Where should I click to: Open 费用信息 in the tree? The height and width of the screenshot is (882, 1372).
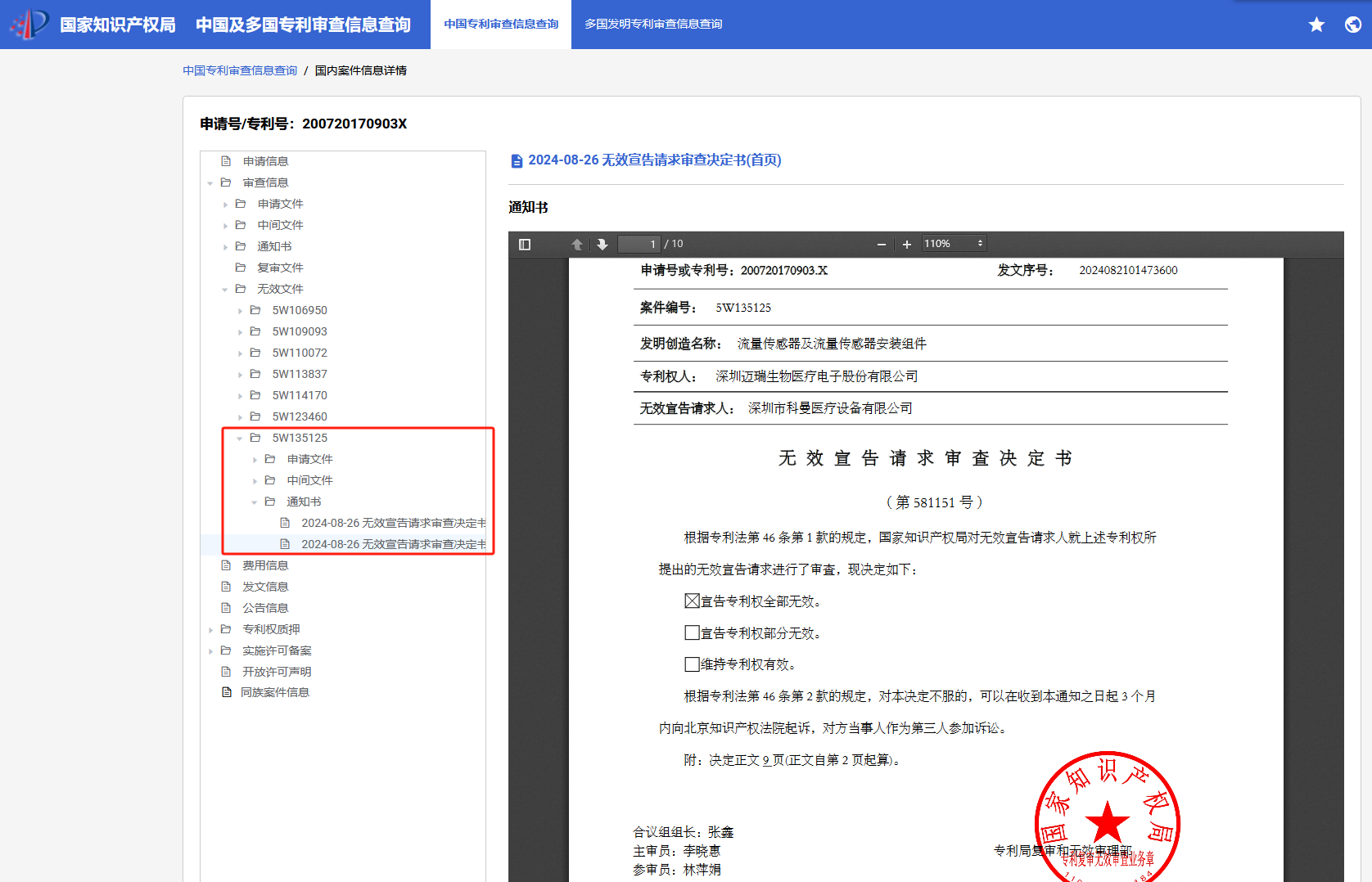[265, 565]
